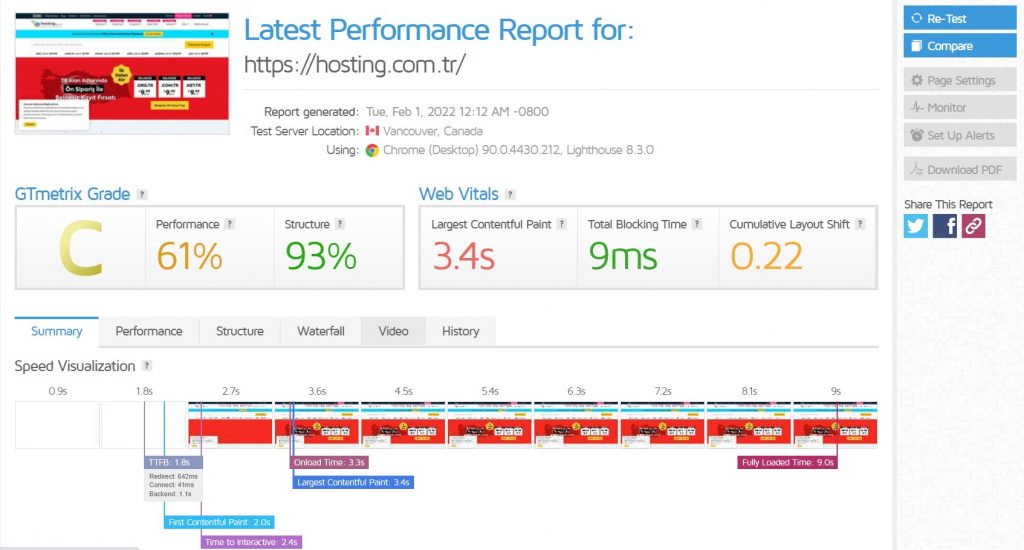Click the 3.4s LCP value

[x=464, y=256]
